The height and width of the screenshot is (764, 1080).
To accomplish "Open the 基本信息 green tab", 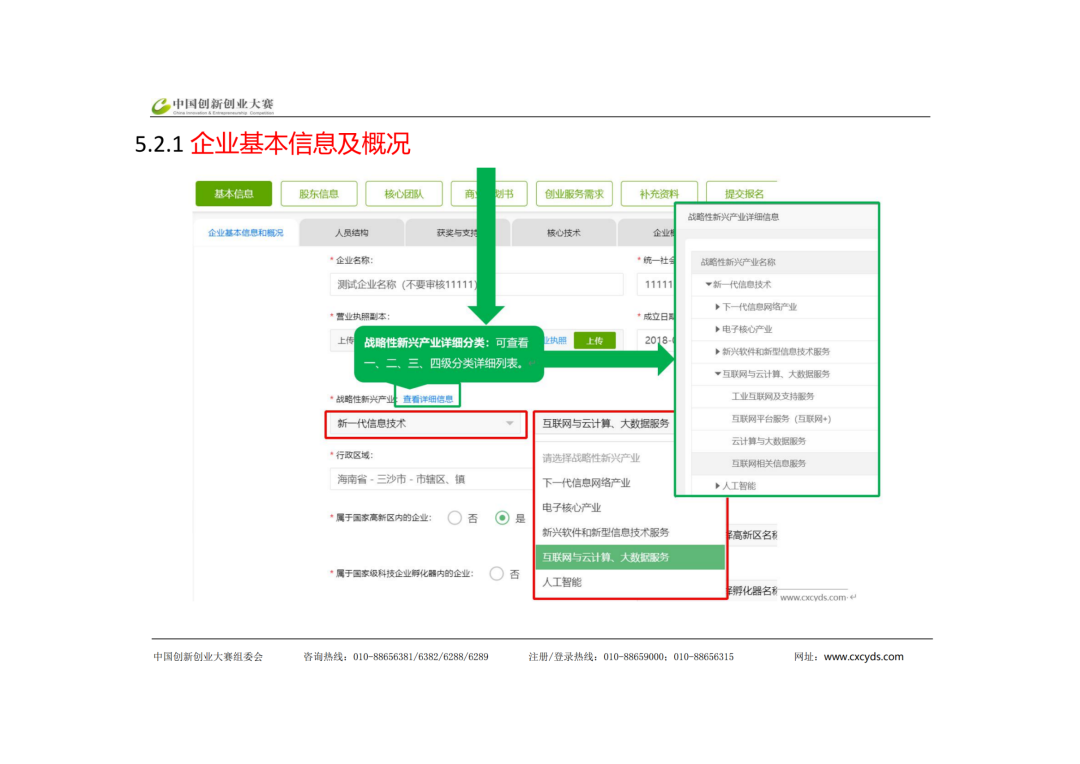I will tap(233, 194).
